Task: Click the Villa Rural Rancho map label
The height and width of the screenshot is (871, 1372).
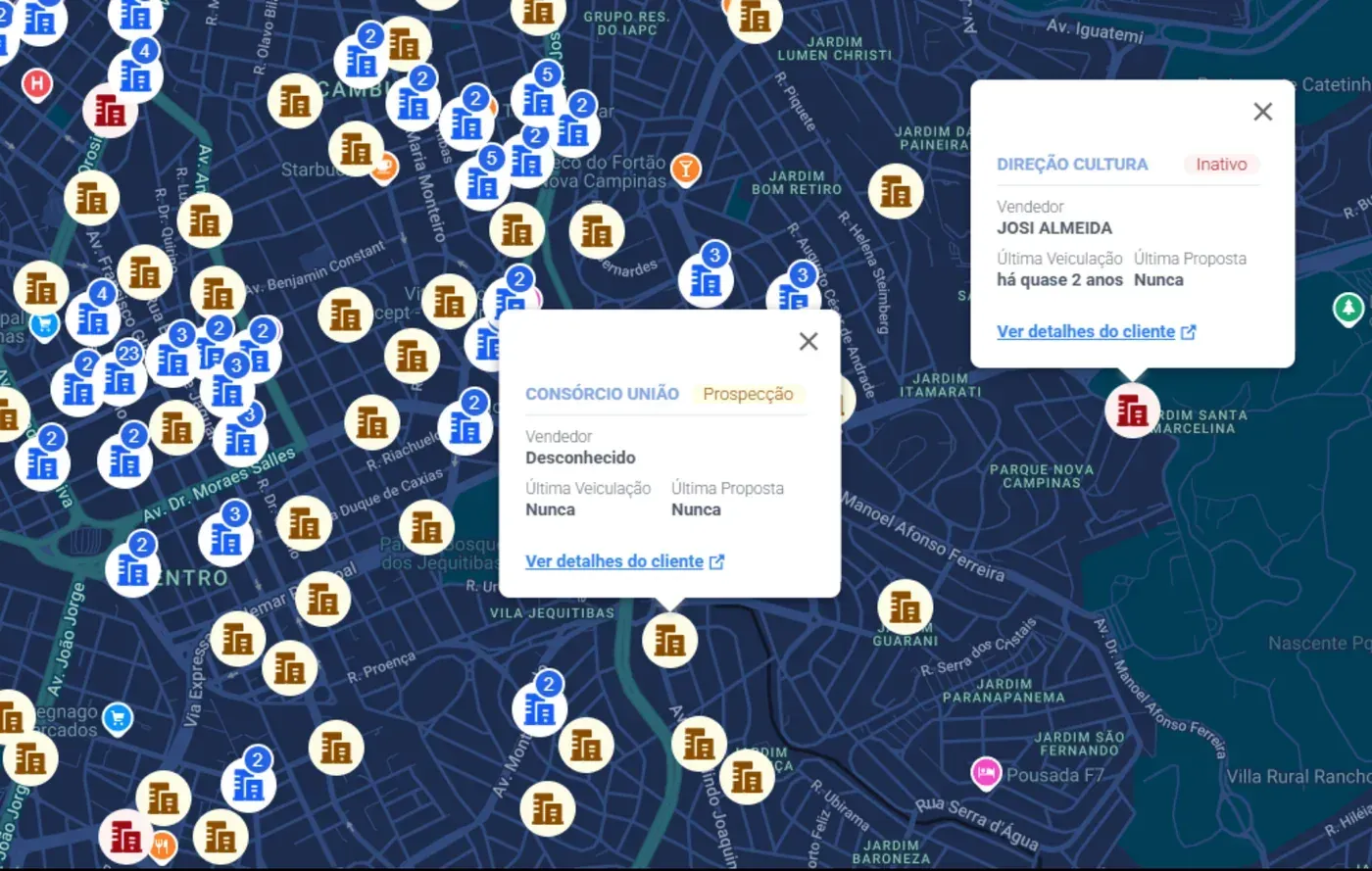Action: (1298, 776)
